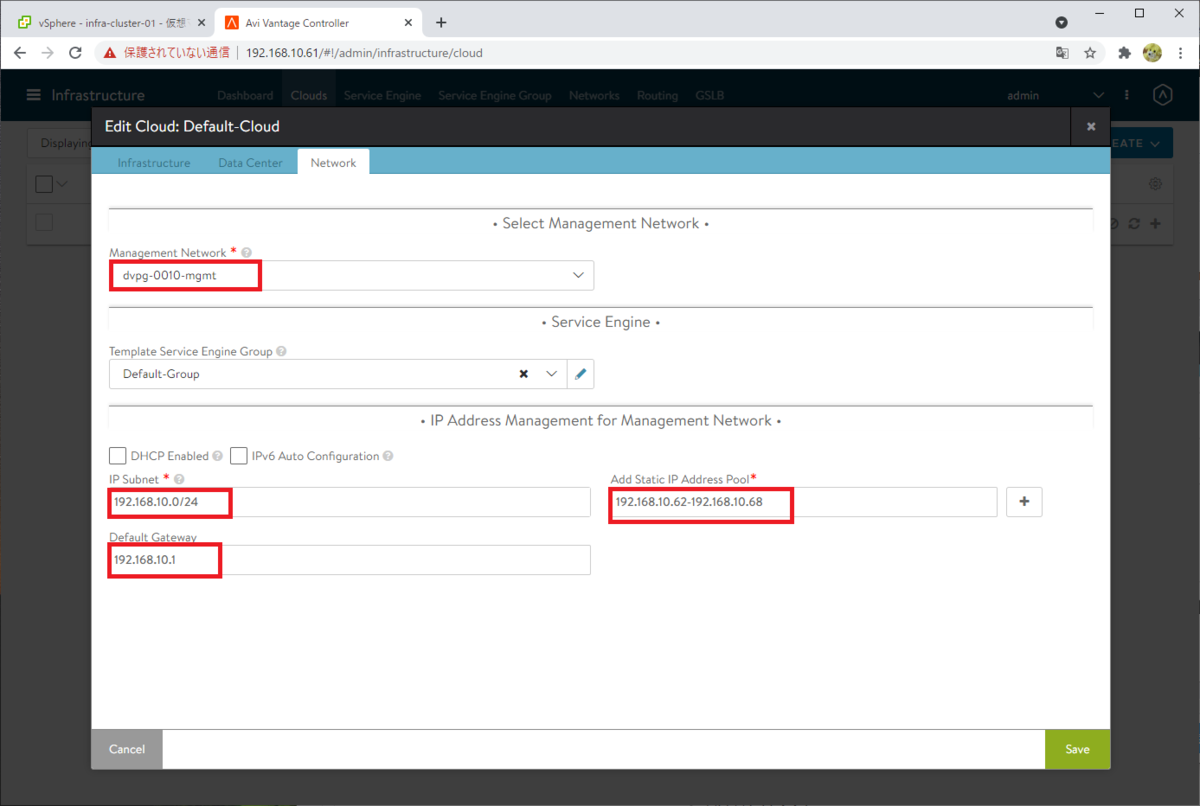Open the Service Engine Group menu item
The height and width of the screenshot is (806, 1200).
[x=495, y=96]
